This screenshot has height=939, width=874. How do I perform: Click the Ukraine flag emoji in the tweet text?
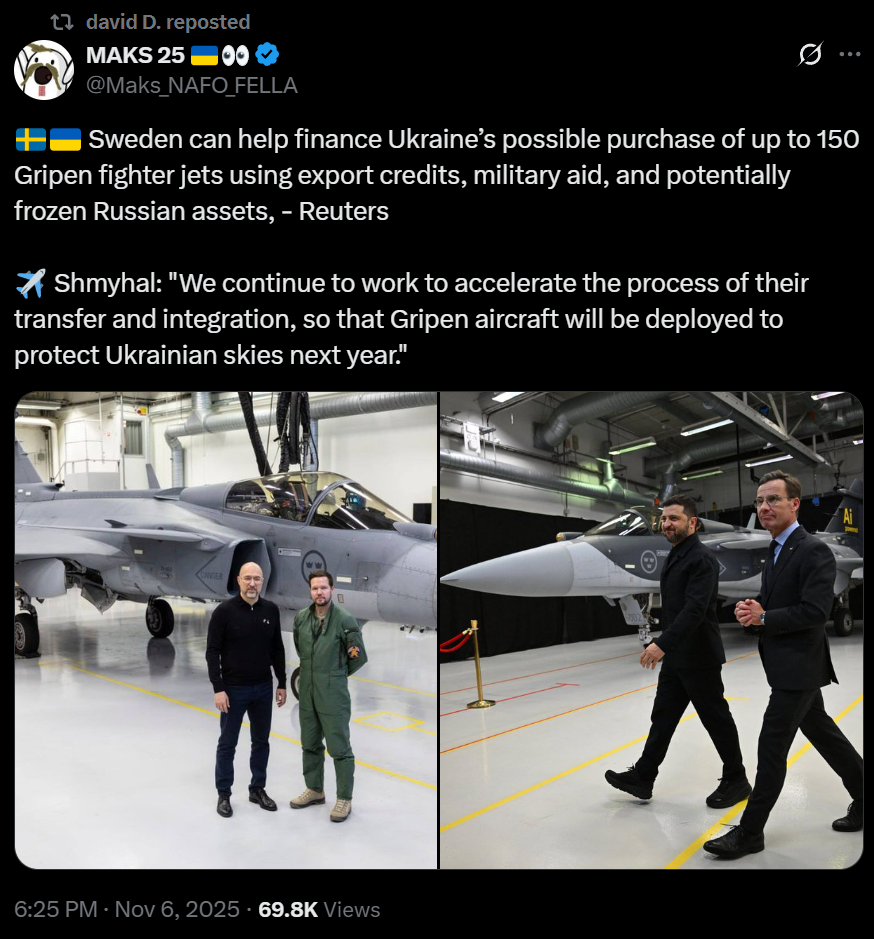[x=65, y=140]
